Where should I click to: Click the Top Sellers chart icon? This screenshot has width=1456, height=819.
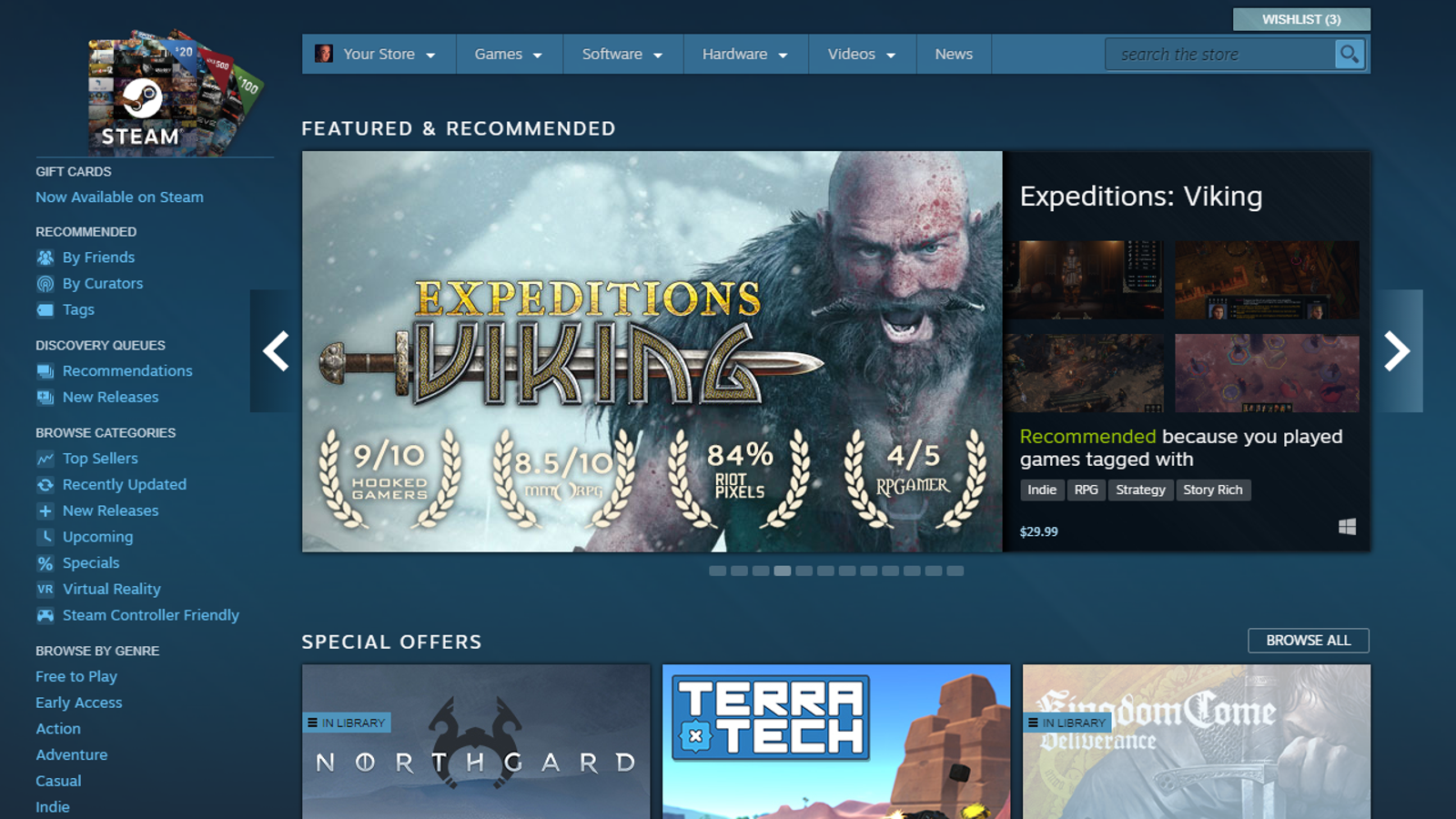click(x=45, y=459)
